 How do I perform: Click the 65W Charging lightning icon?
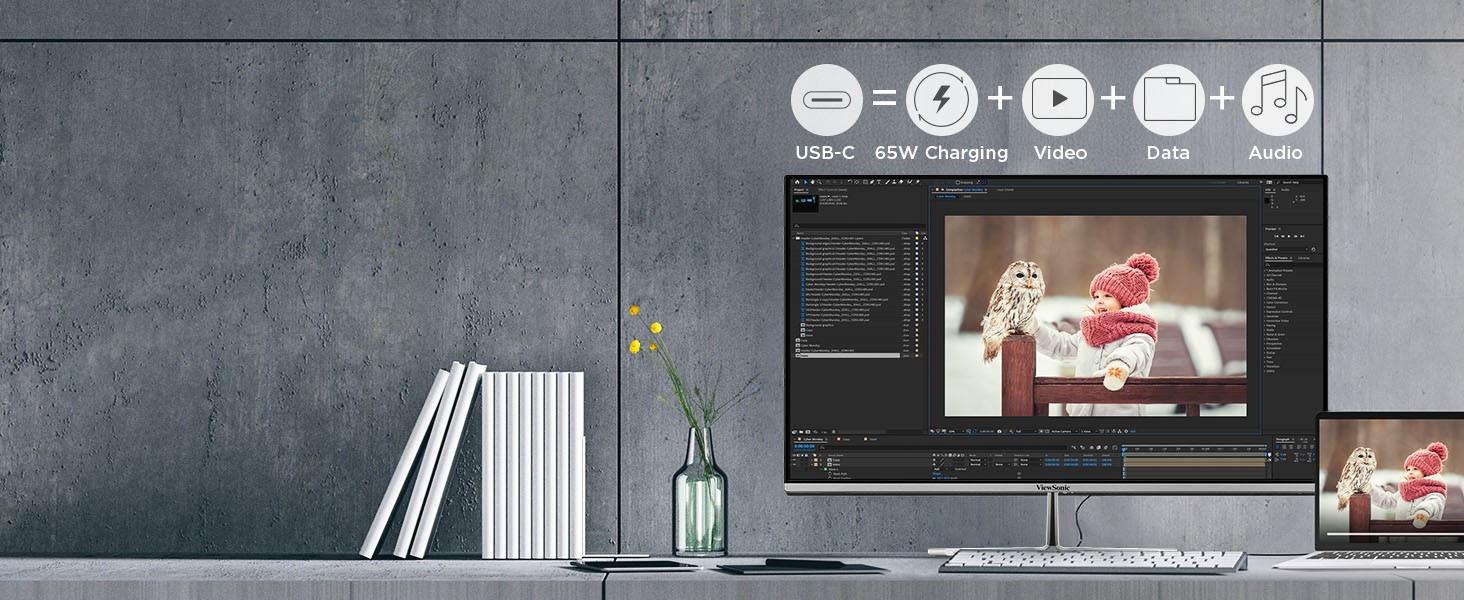coord(941,100)
